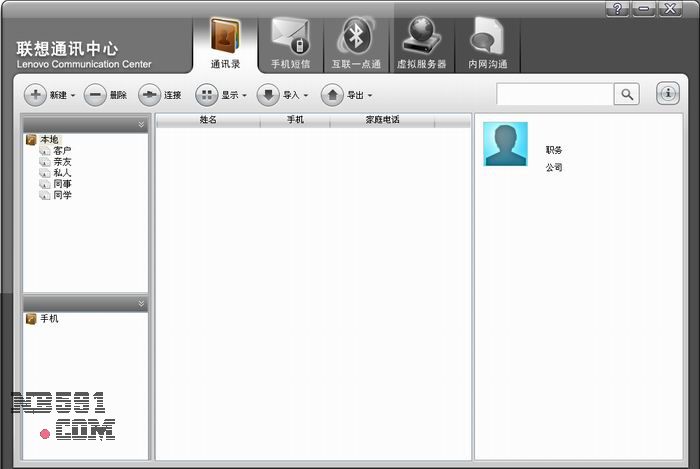
Task: Open the 导出 export dropdown
Action: tap(346, 95)
